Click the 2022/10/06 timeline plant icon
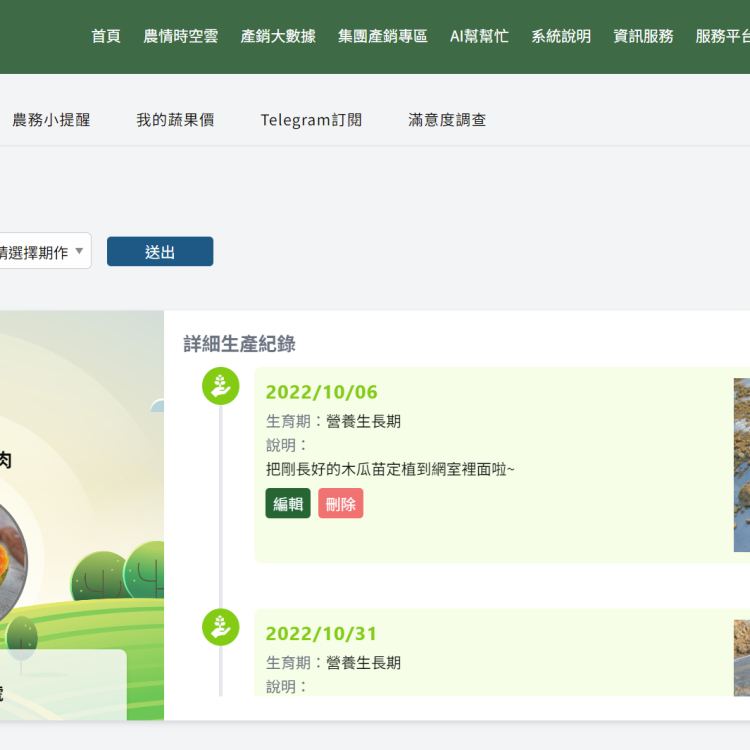The height and width of the screenshot is (750, 750). click(221, 386)
